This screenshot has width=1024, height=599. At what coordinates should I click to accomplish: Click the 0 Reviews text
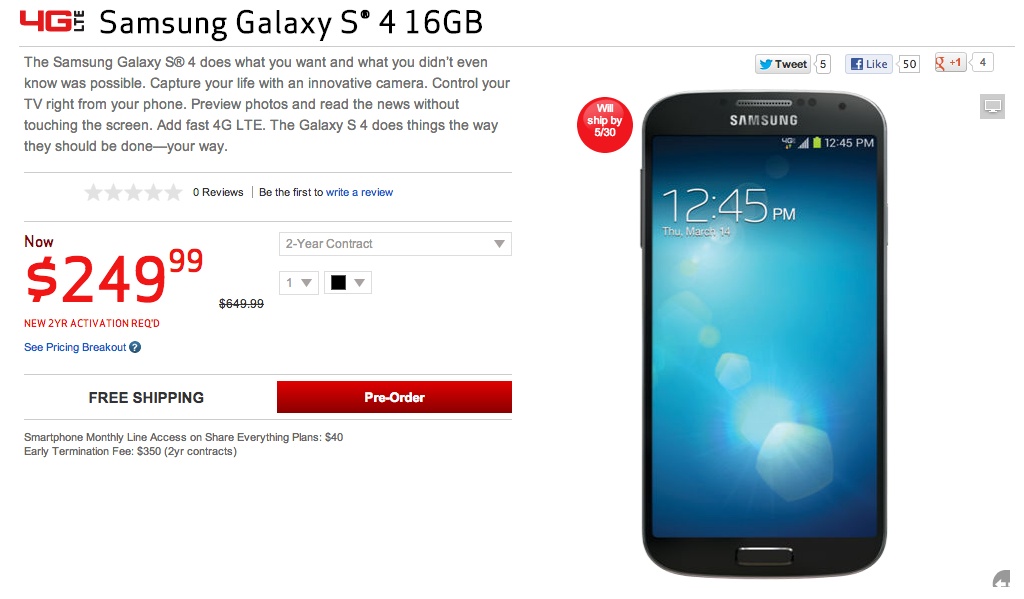[x=217, y=192]
